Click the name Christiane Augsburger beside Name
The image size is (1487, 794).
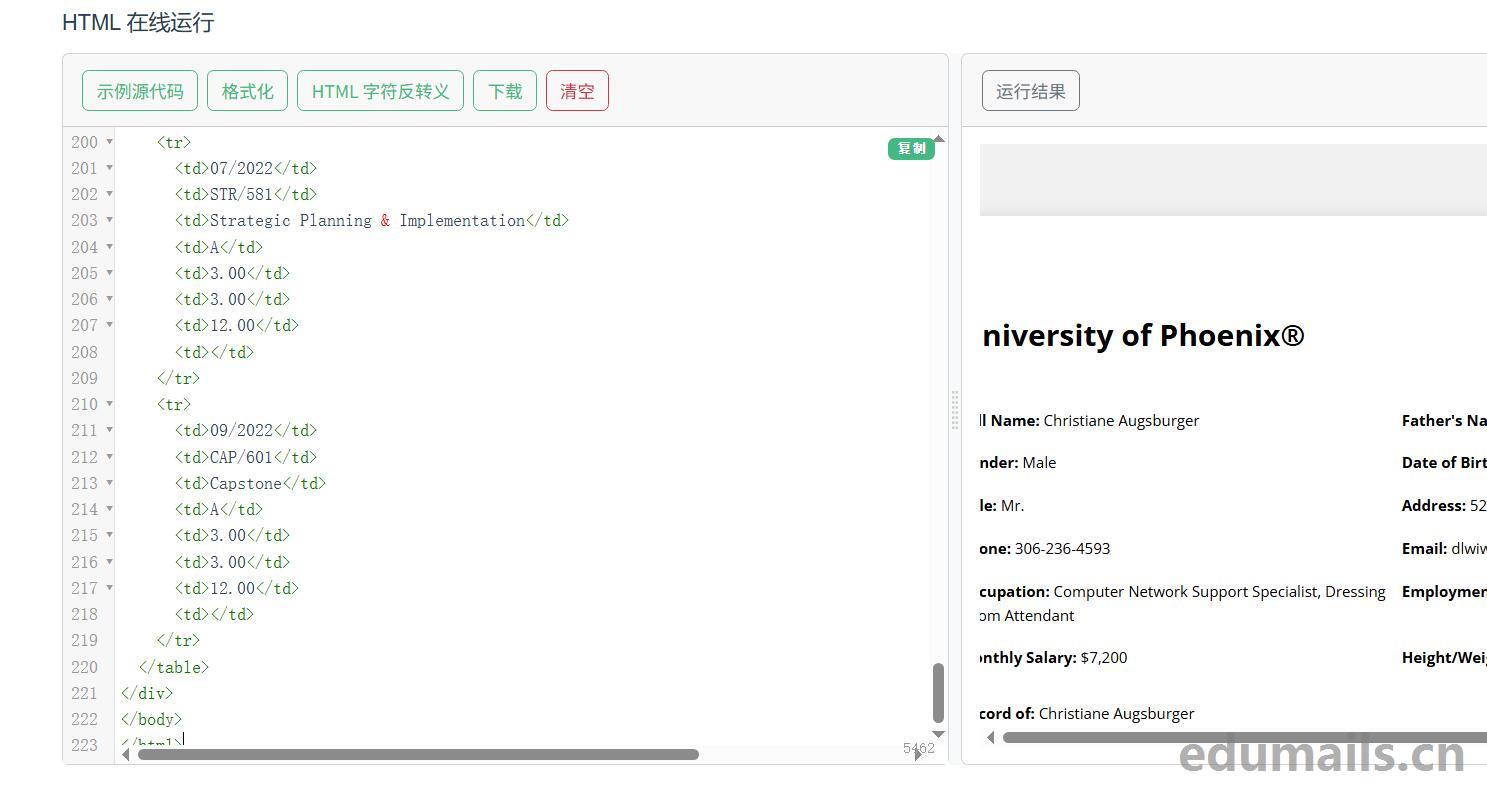(1121, 420)
